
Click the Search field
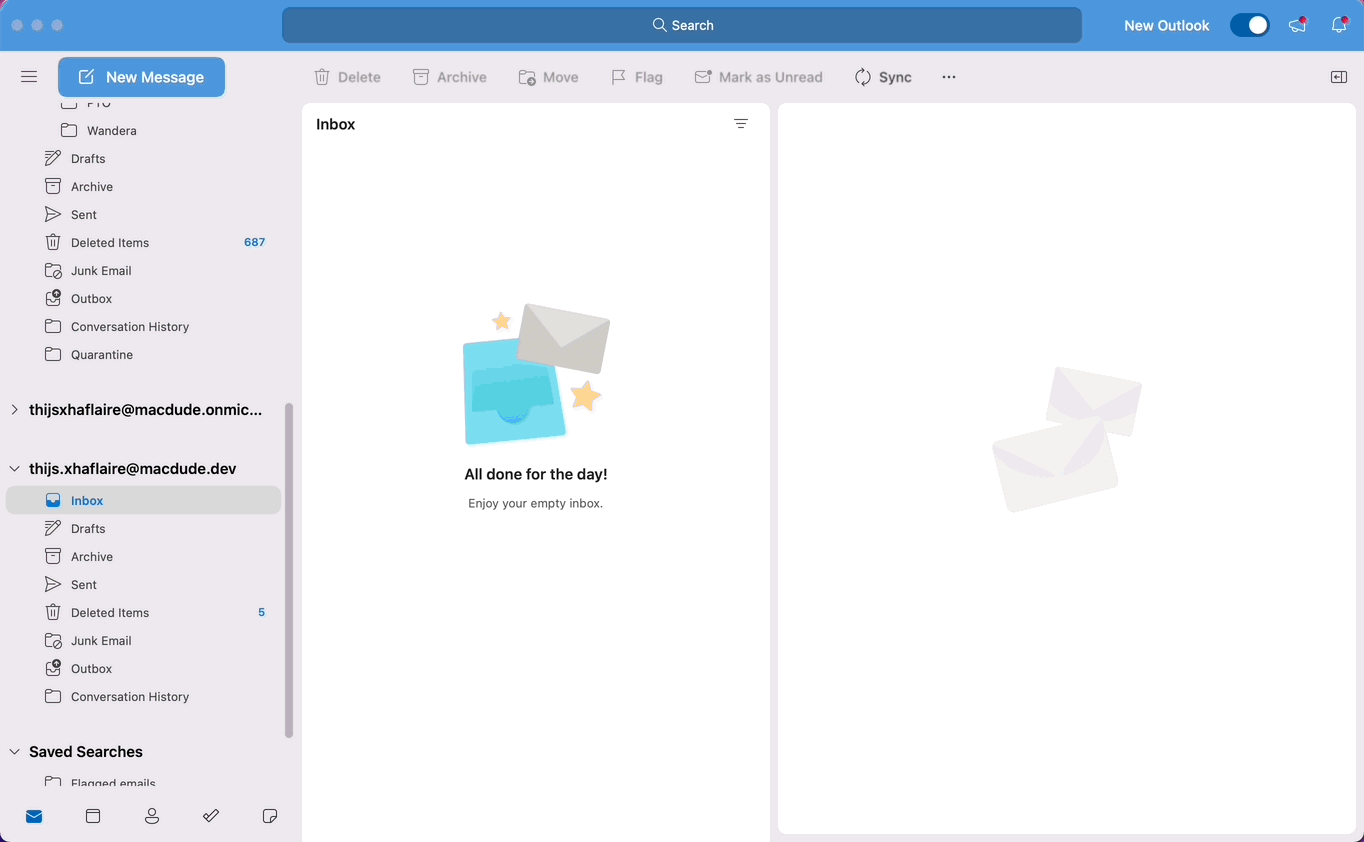click(x=682, y=25)
